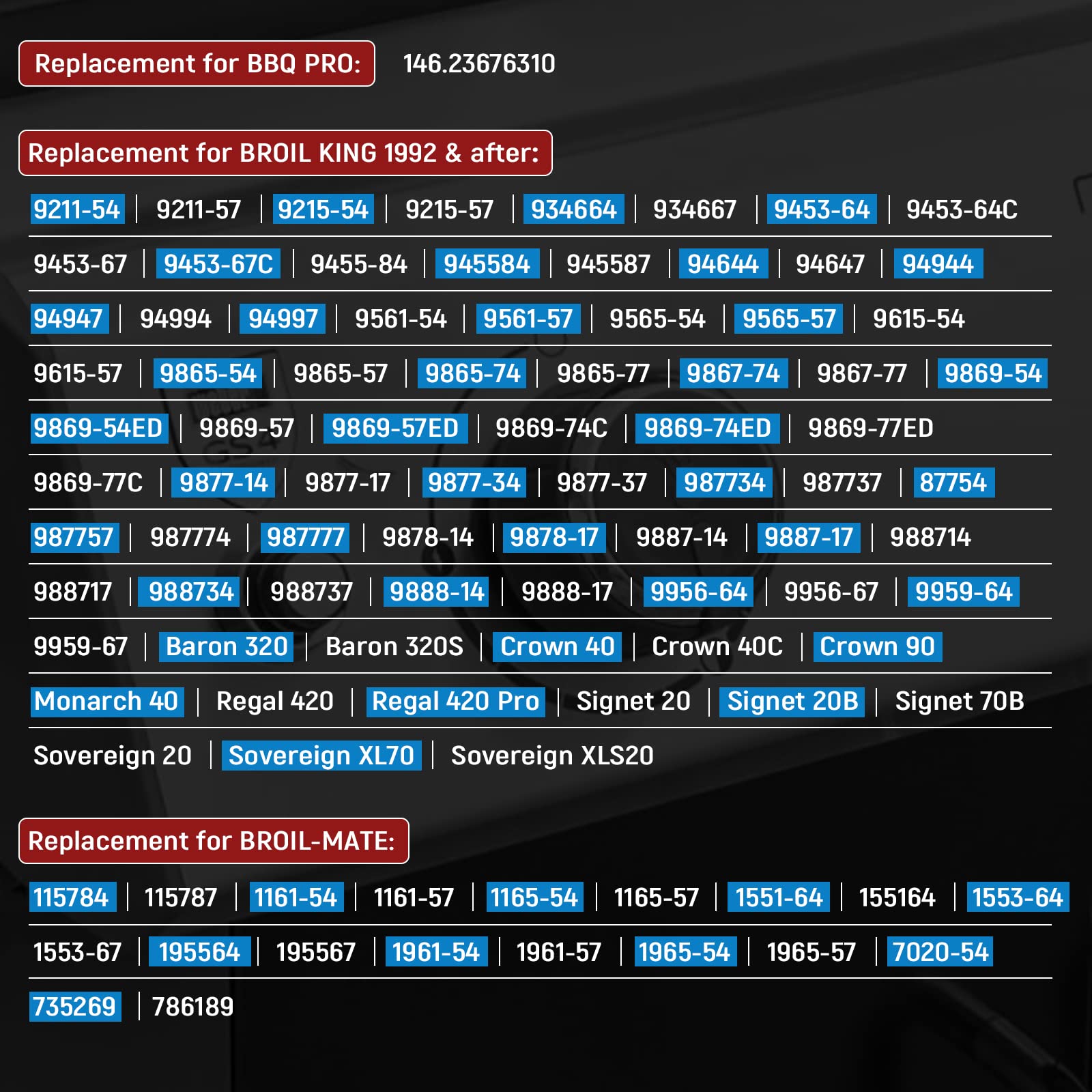
Task: Click highlighted model 94947
Action: (x=70, y=319)
